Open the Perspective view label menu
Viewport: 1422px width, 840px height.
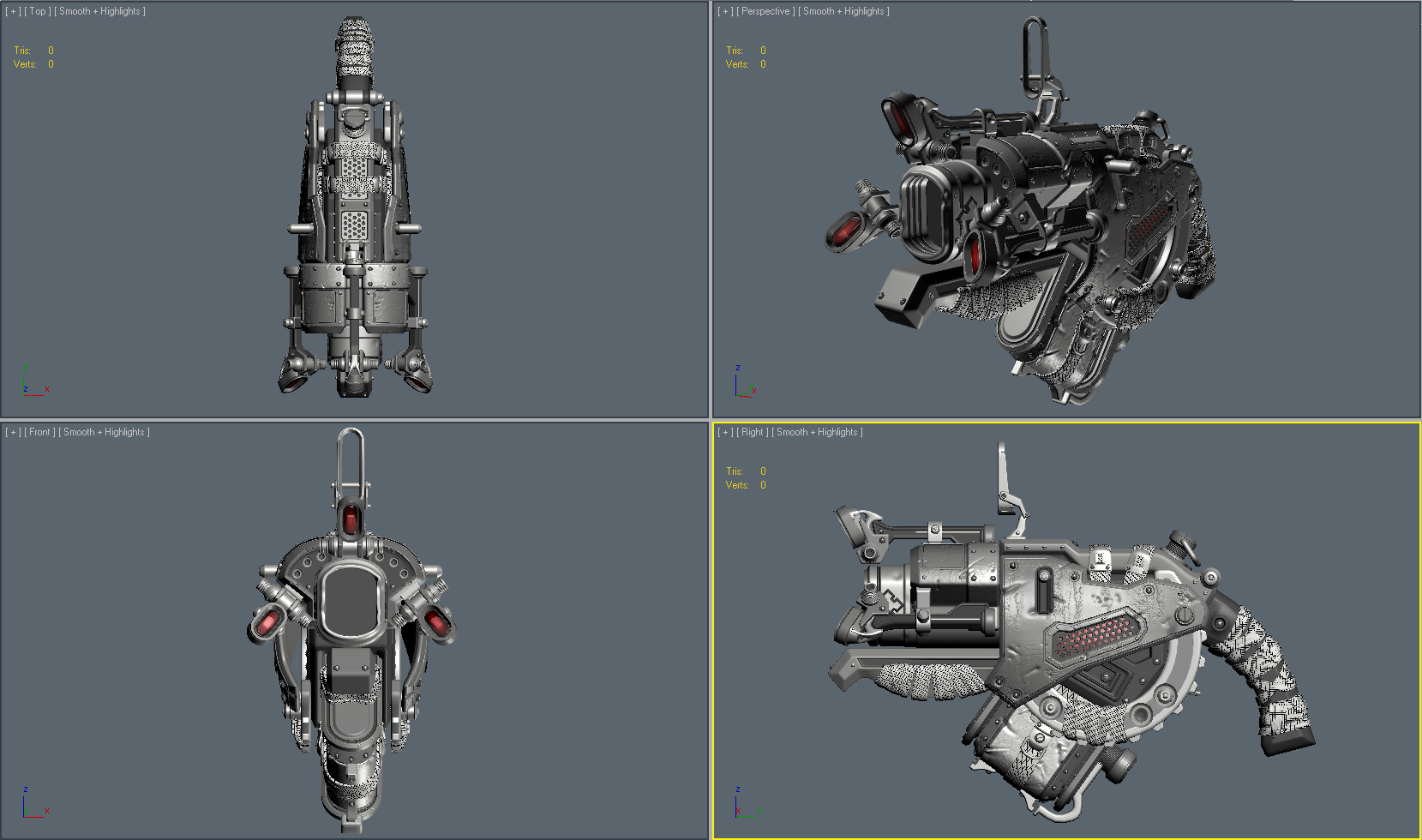[765, 11]
